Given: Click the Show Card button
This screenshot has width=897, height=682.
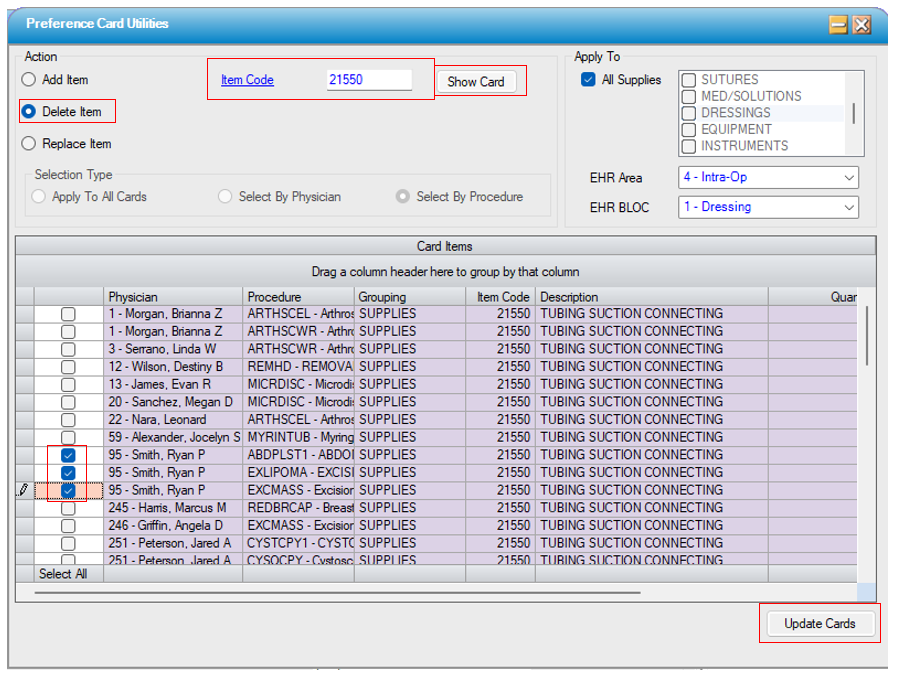Looking at the screenshot, I should click(x=476, y=82).
